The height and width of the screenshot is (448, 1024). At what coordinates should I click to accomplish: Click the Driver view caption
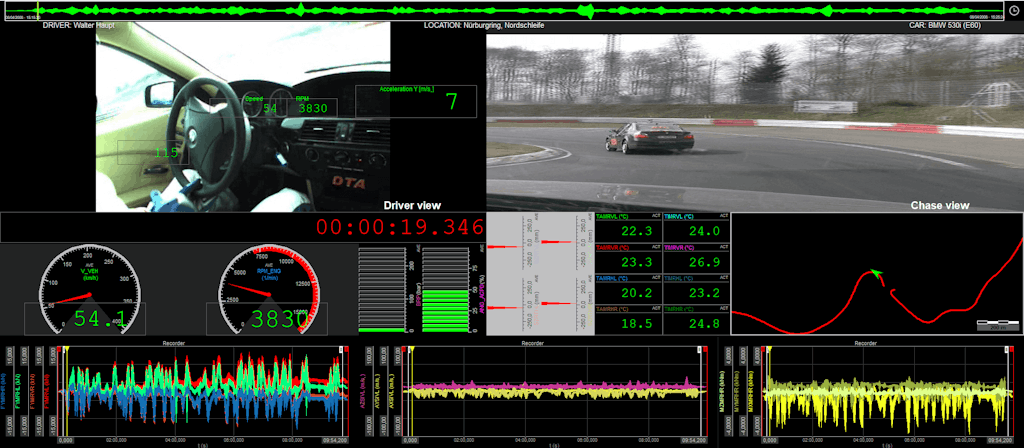tap(412, 205)
